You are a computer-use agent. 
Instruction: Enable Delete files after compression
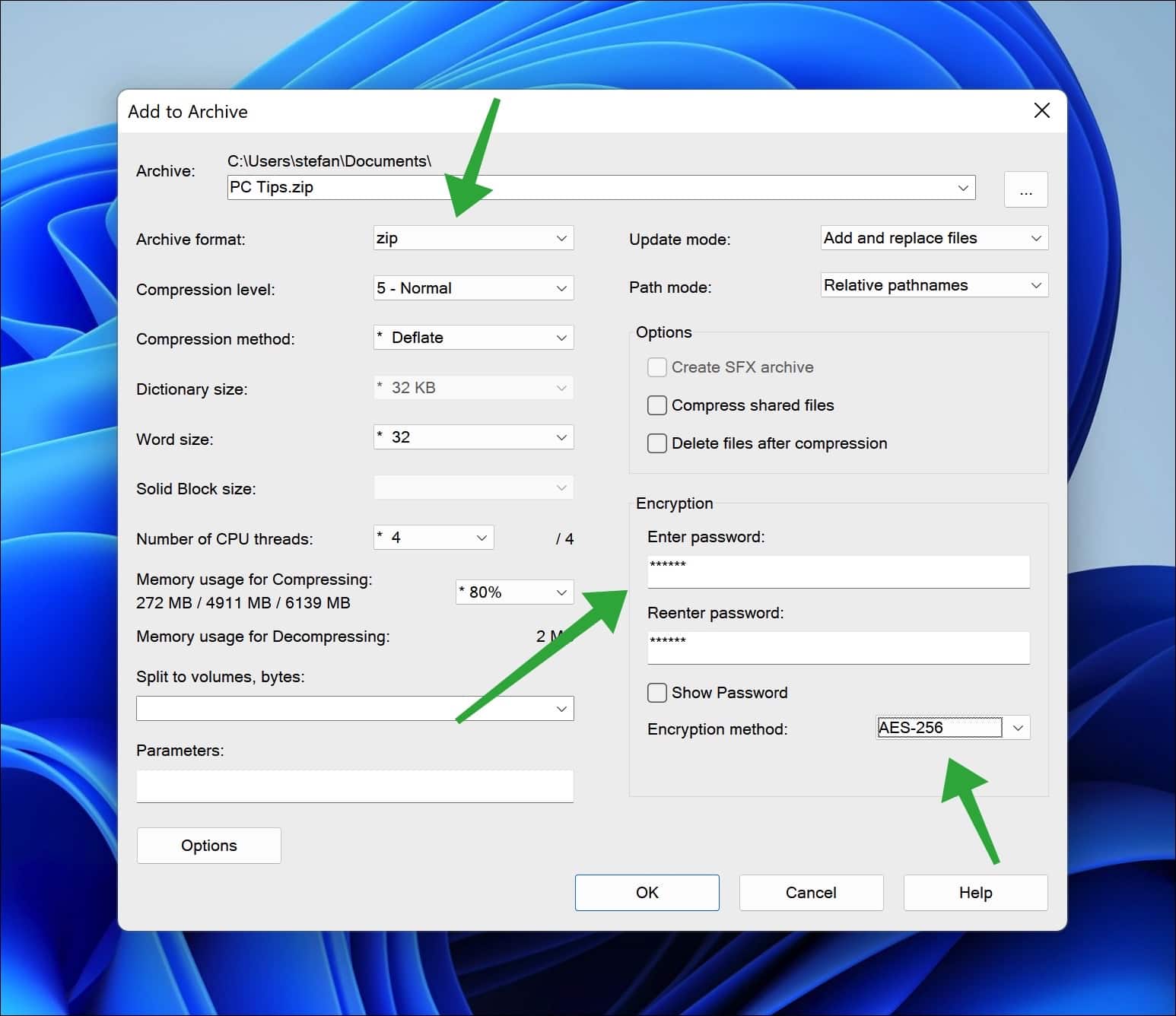click(x=656, y=443)
